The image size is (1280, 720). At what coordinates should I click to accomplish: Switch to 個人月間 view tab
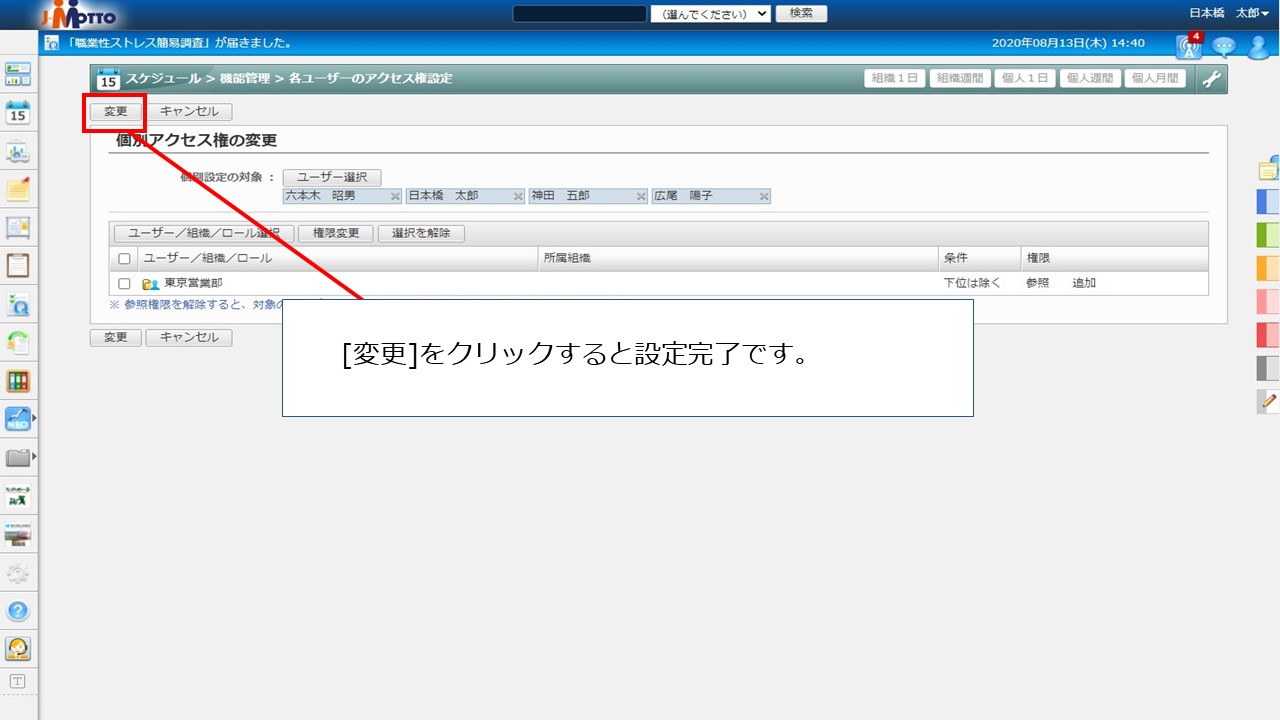(1154, 79)
